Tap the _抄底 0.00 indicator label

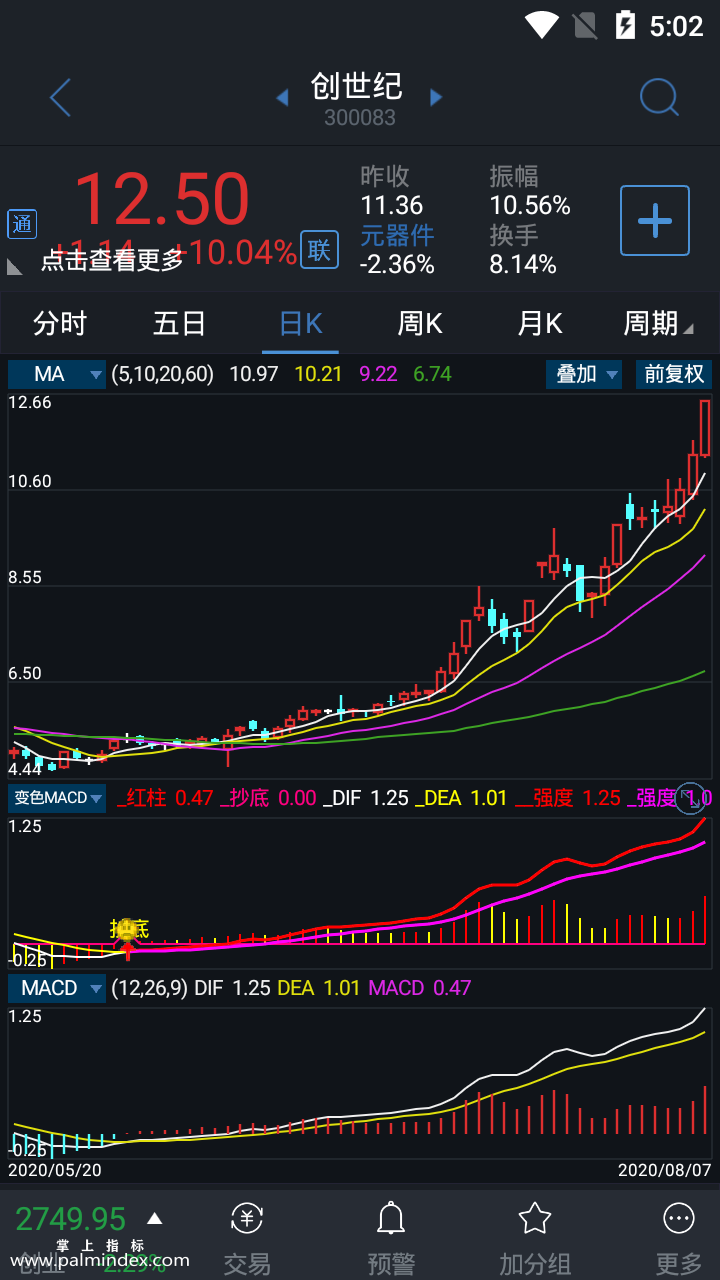[x=269, y=798]
